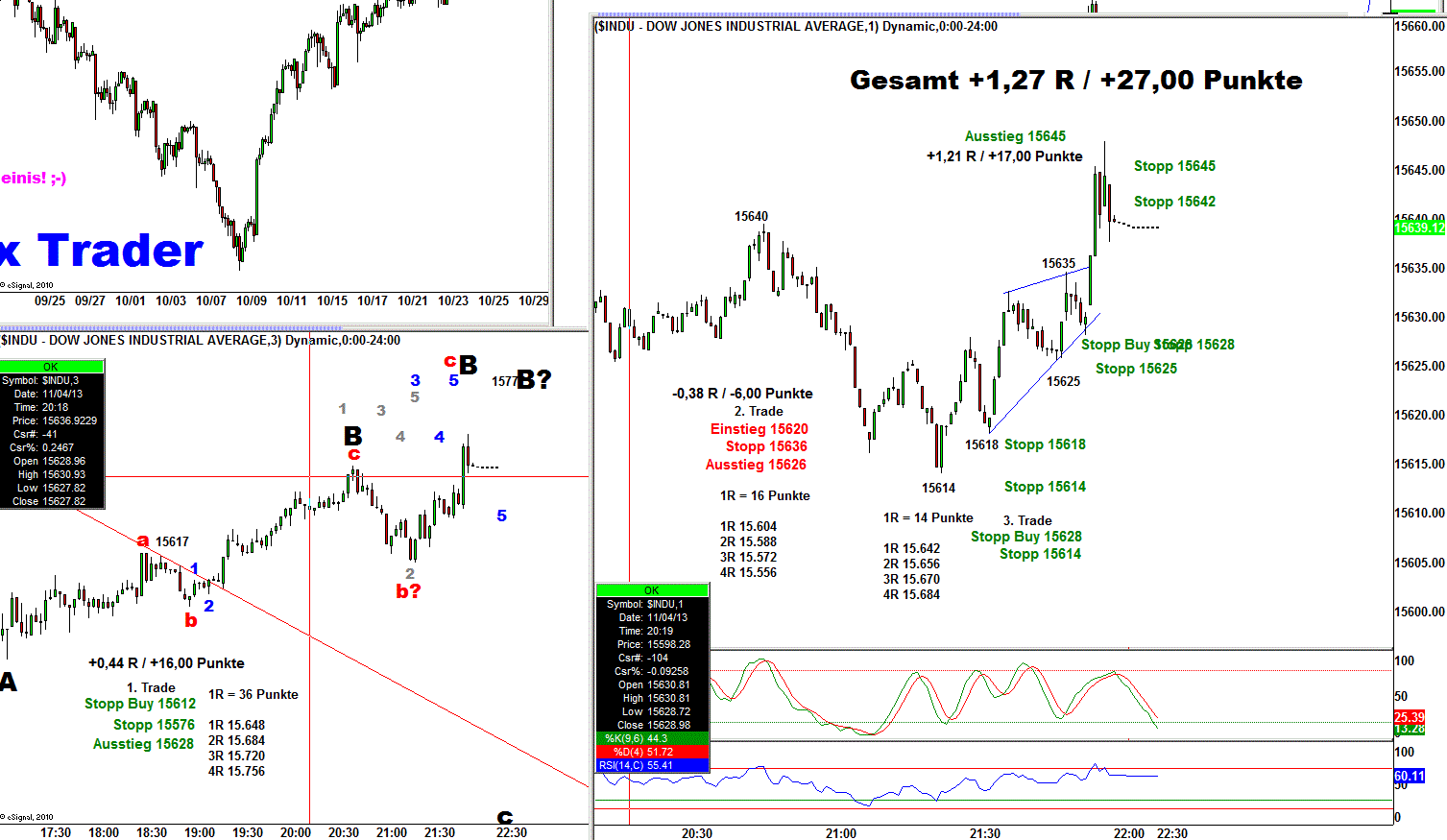This screenshot has height=840, width=1447.
Task: Select the green 'Ausstieg 15645' annotation
Action: pyautogui.click(x=1015, y=136)
